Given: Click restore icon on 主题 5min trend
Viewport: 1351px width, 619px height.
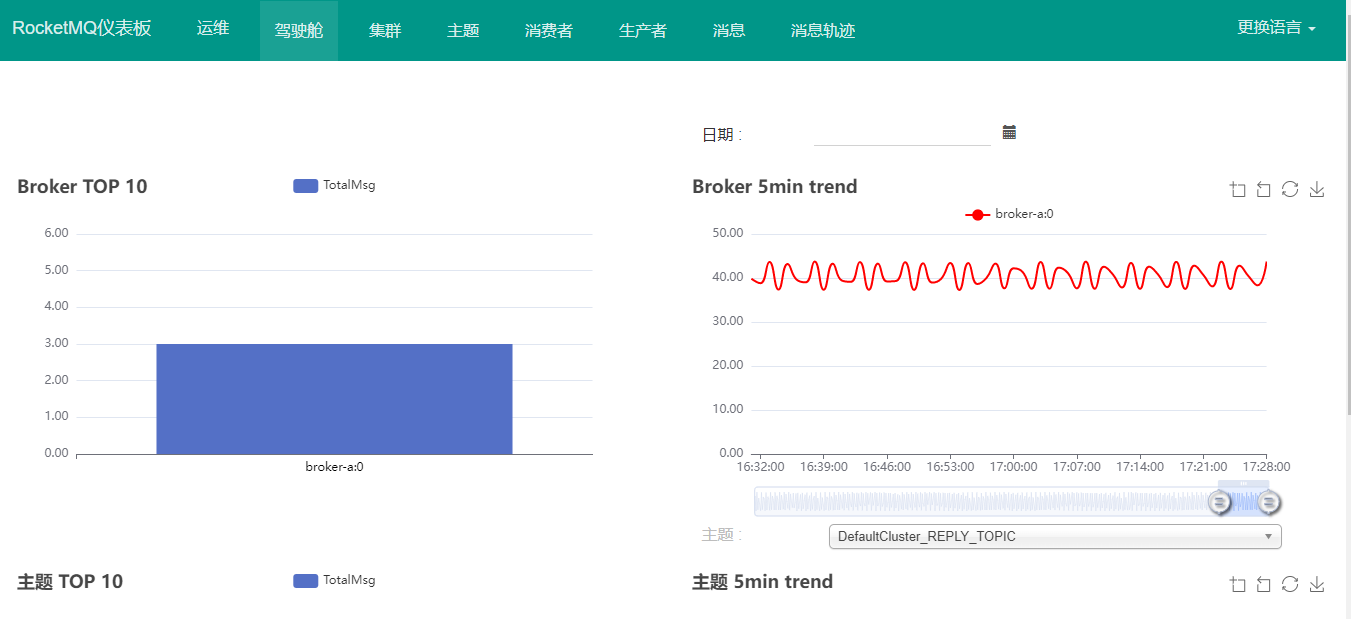Looking at the screenshot, I should [1290, 585].
